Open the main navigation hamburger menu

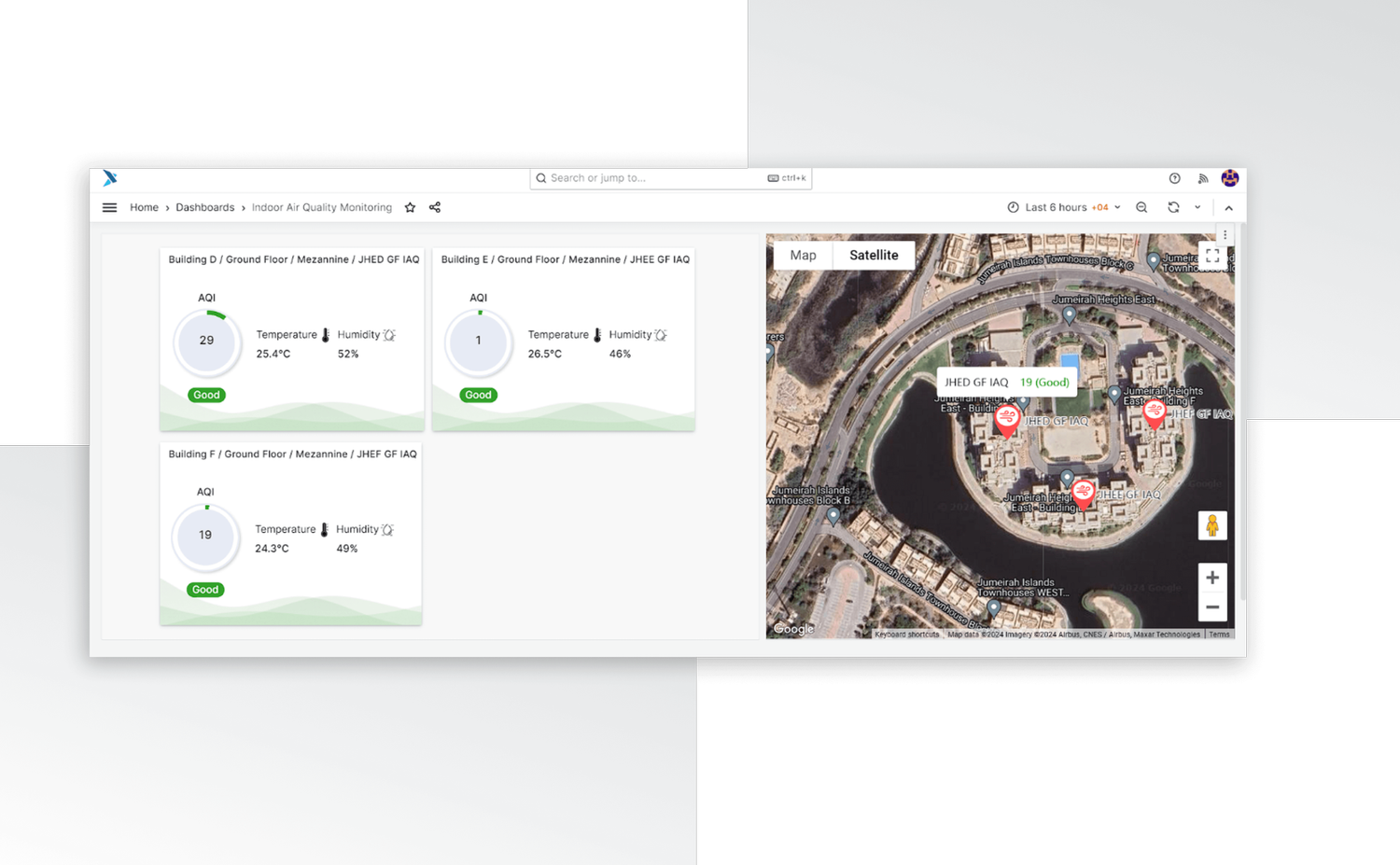[109, 207]
